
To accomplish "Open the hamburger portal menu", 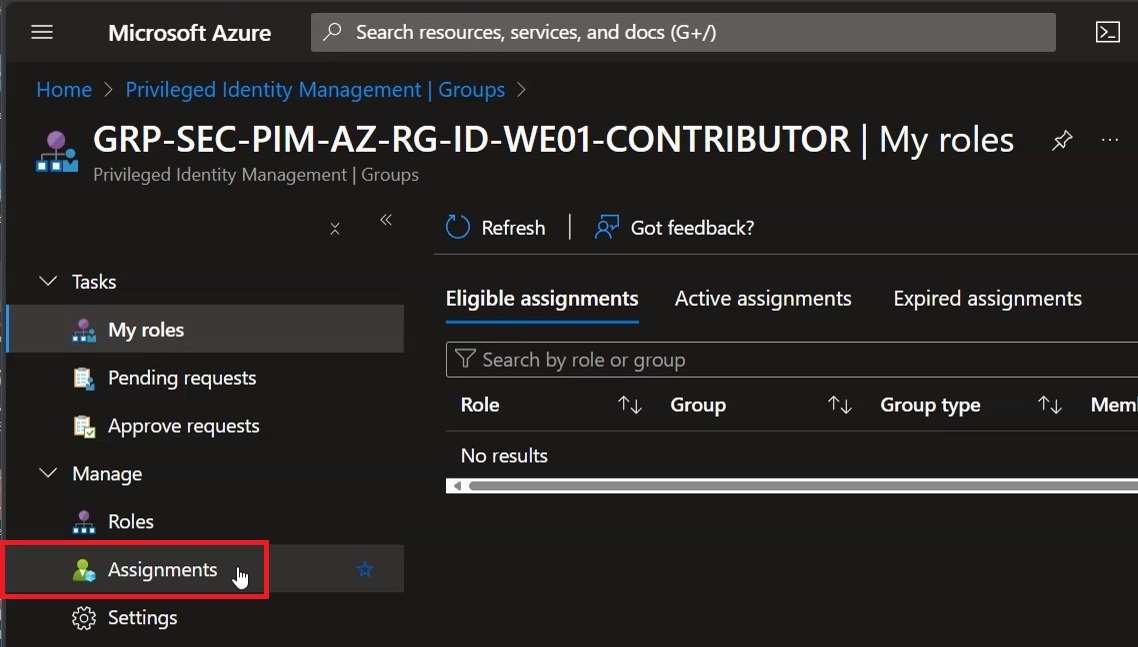I will pyautogui.click(x=42, y=32).
